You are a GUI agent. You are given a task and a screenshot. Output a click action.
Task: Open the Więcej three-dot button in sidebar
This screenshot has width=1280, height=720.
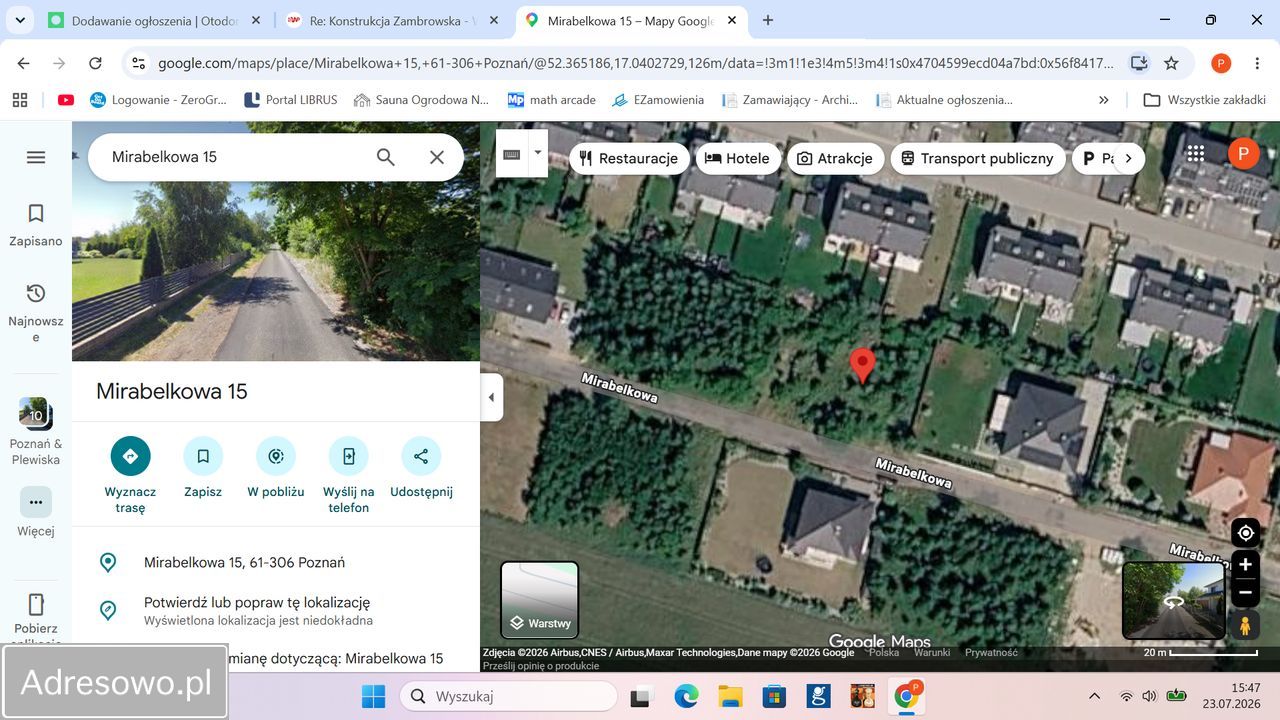click(x=36, y=502)
